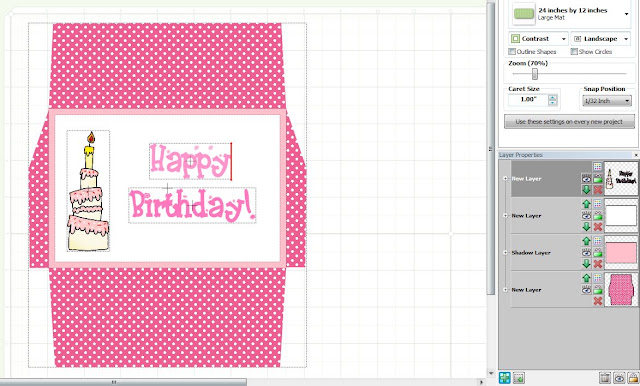Select white rectangle layer thumbnail
Viewport: 640px width, 386px height.
pyautogui.click(x=621, y=215)
